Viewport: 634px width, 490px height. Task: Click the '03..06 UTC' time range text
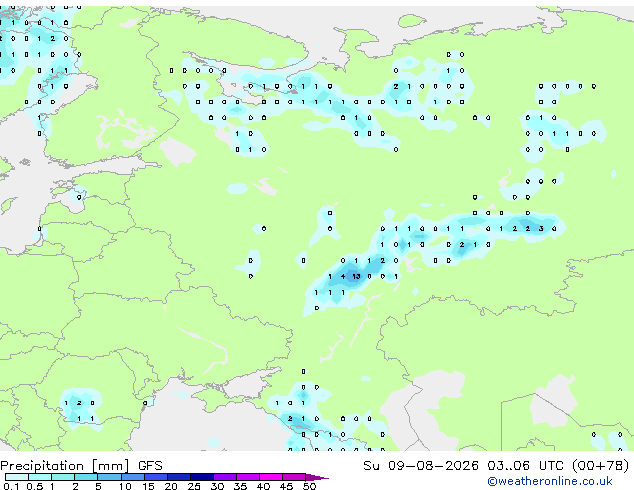(x=525, y=466)
